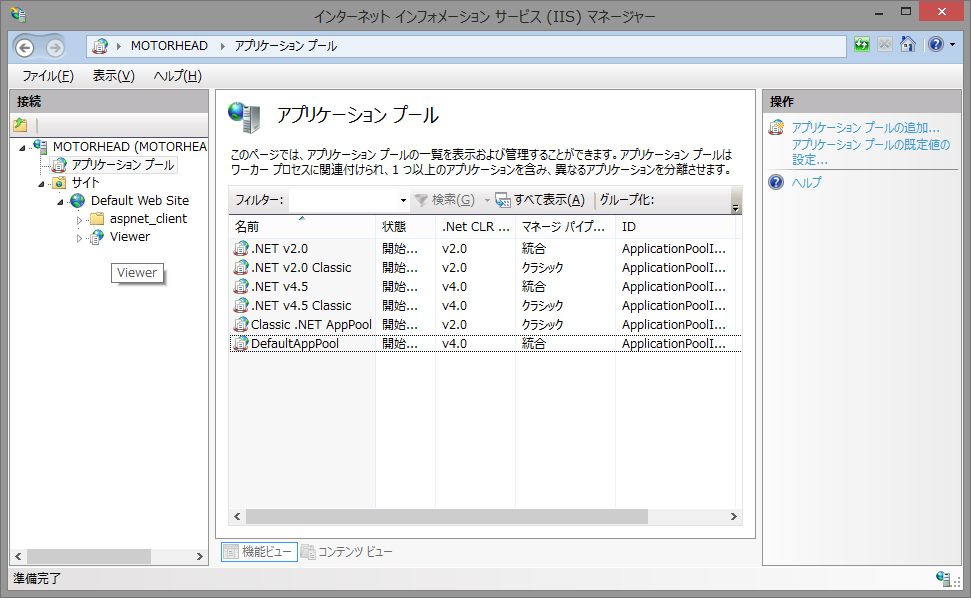Switch to 機能ビュー tab
This screenshot has height=600, width=971.
pyautogui.click(x=259, y=552)
